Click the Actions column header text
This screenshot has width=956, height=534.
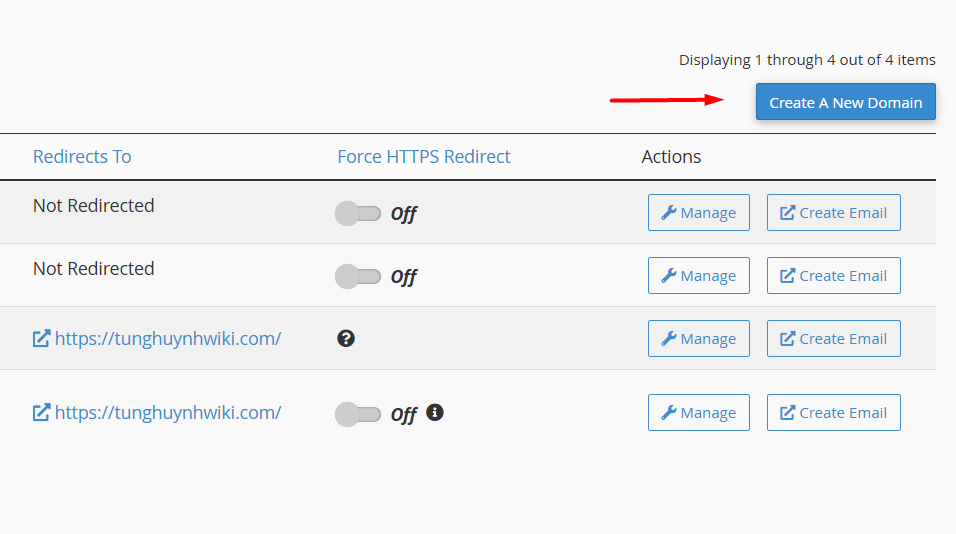[x=671, y=157]
